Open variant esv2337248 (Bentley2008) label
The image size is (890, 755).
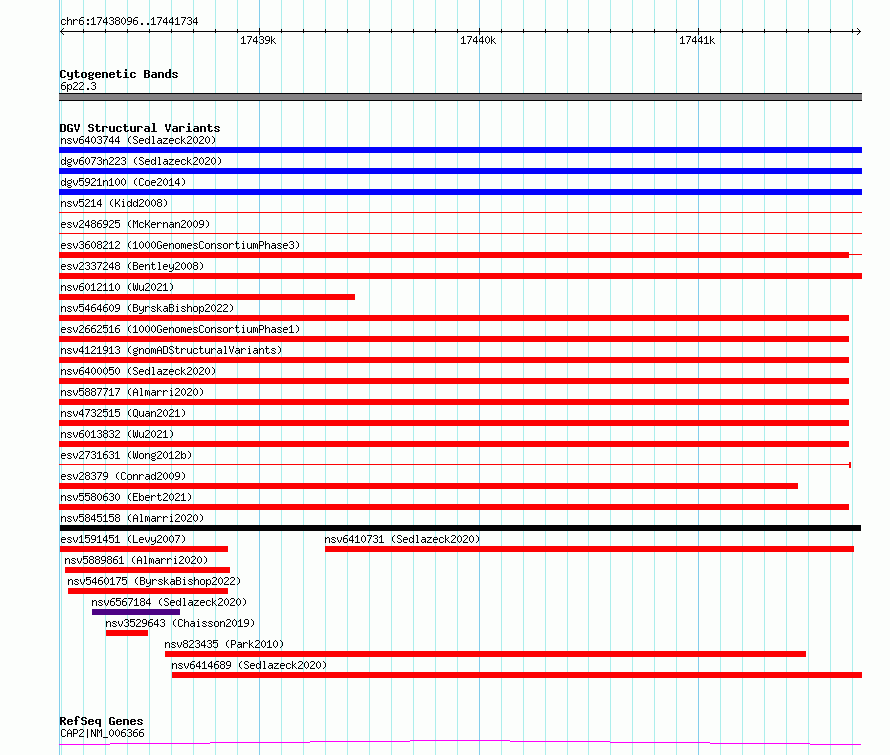point(132,266)
